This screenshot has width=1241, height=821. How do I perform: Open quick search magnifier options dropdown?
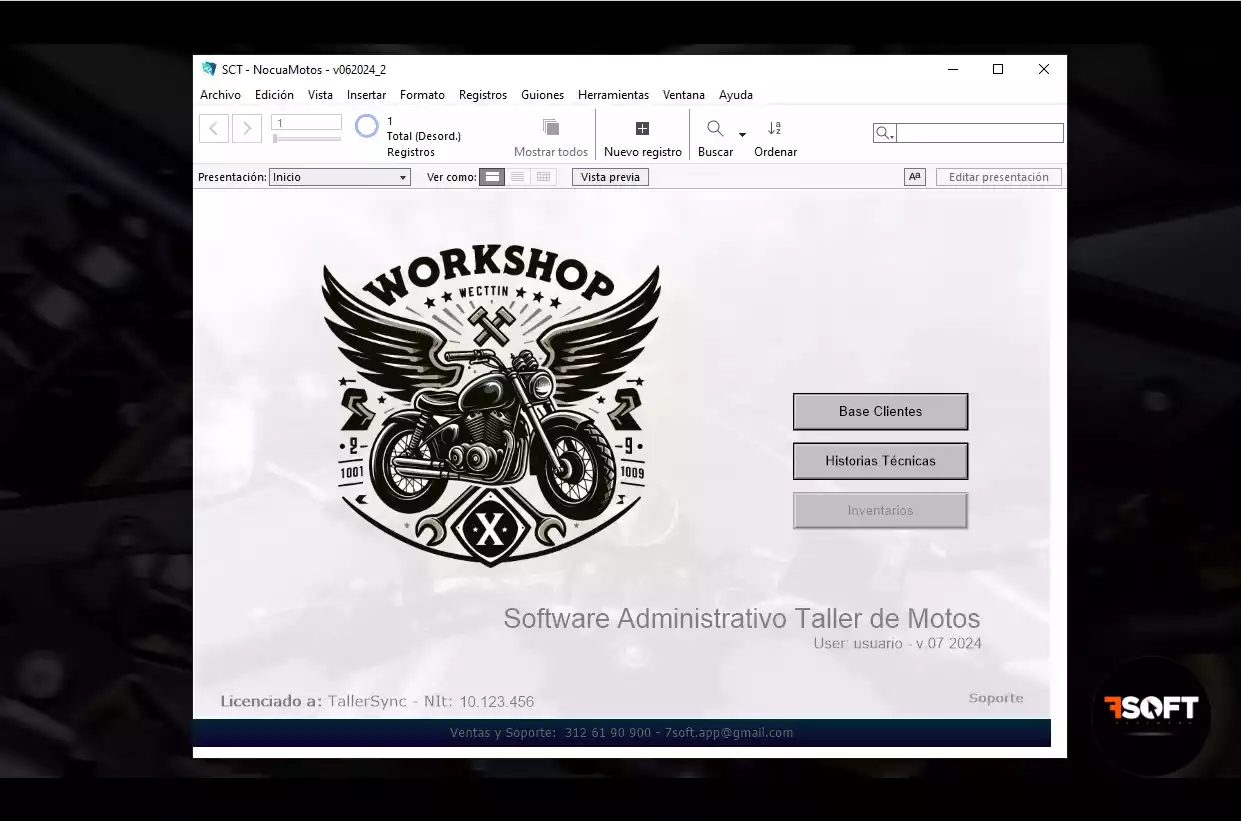pyautogui.click(x=884, y=133)
